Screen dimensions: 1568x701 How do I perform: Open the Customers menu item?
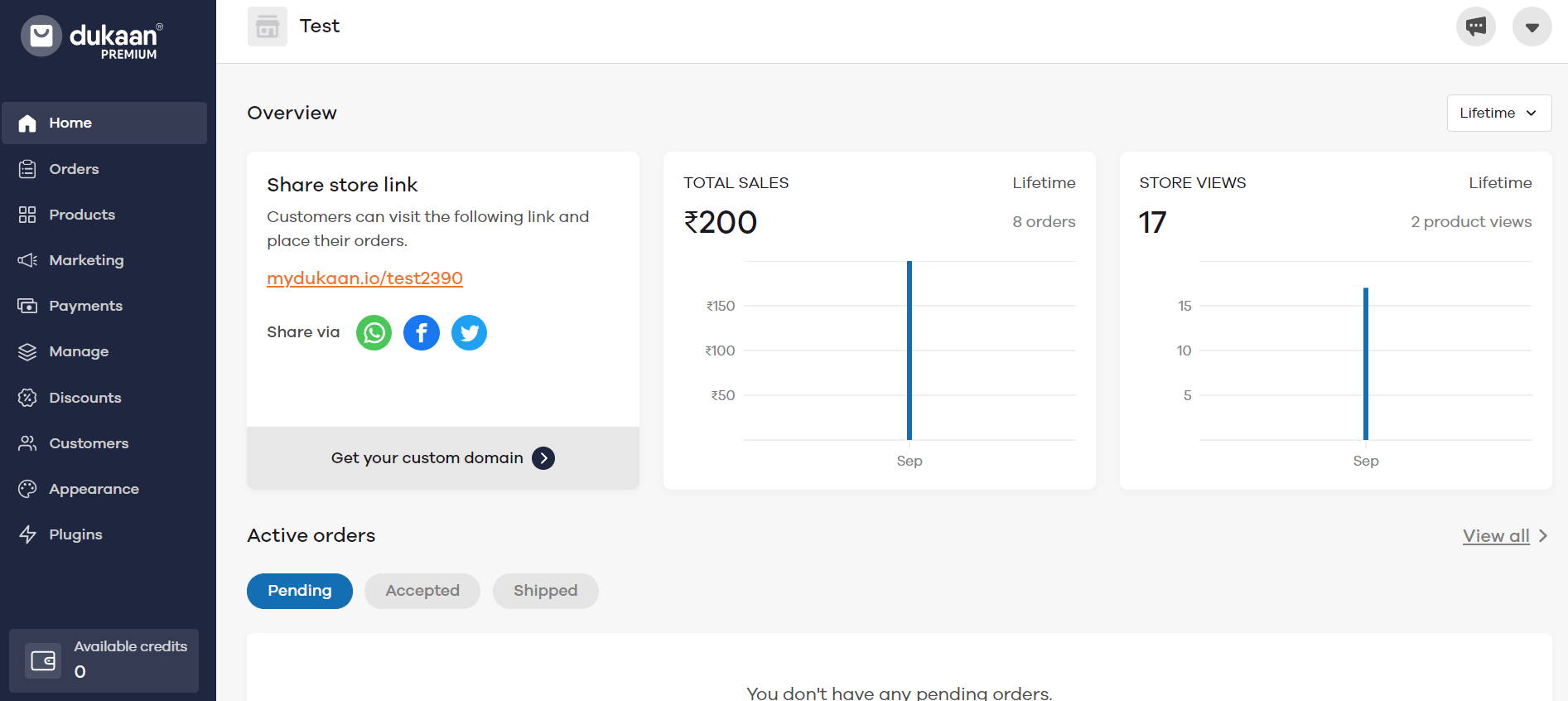click(104, 443)
